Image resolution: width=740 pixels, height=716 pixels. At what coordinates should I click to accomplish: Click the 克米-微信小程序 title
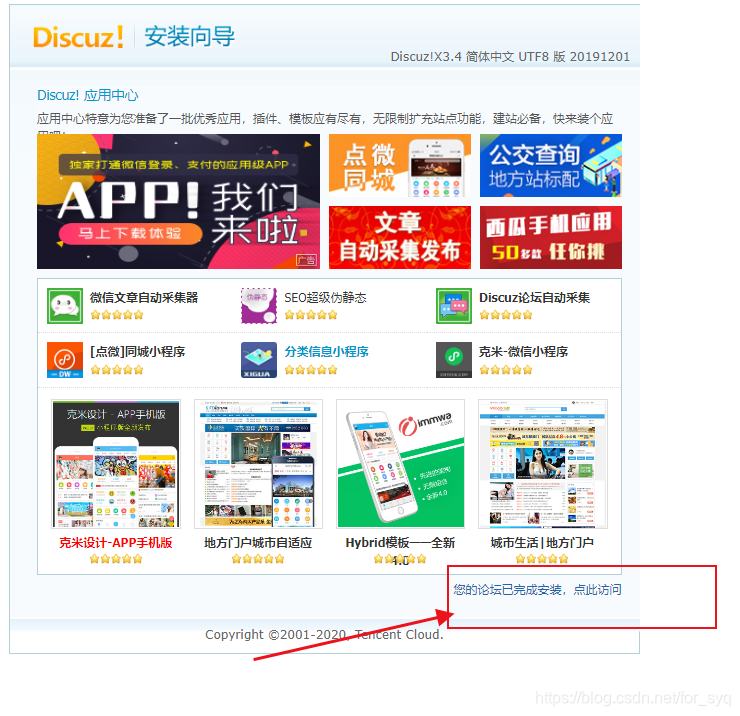coord(523,352)
